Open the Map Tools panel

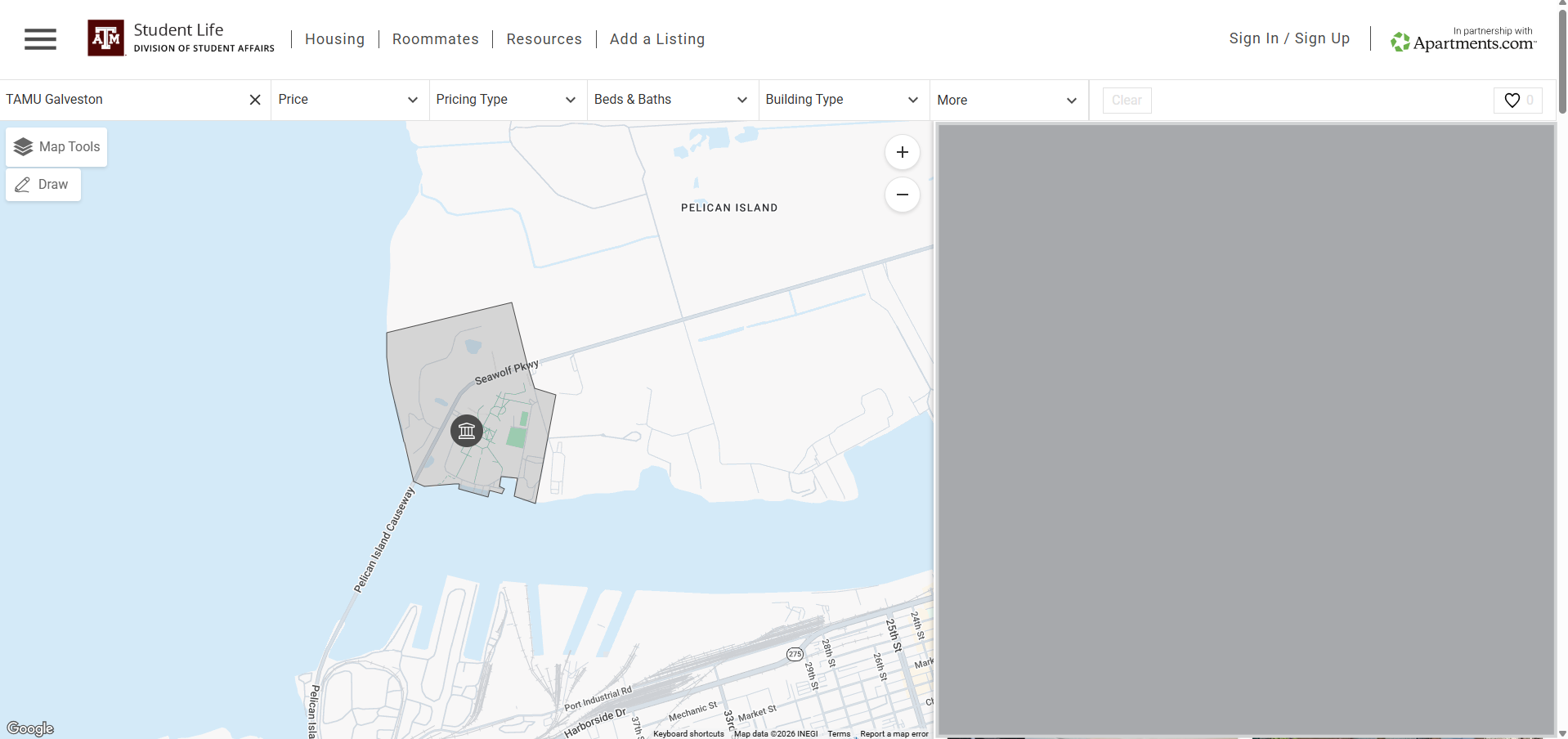click(x=56, y=147)
